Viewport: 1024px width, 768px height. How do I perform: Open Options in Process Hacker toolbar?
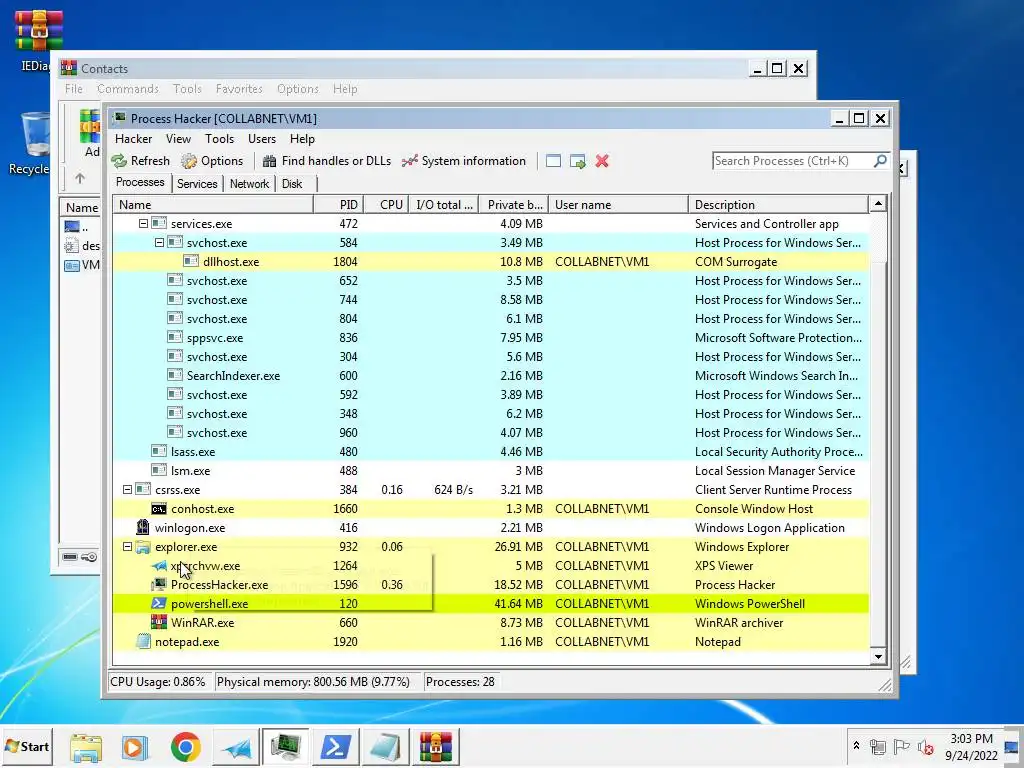212,161
